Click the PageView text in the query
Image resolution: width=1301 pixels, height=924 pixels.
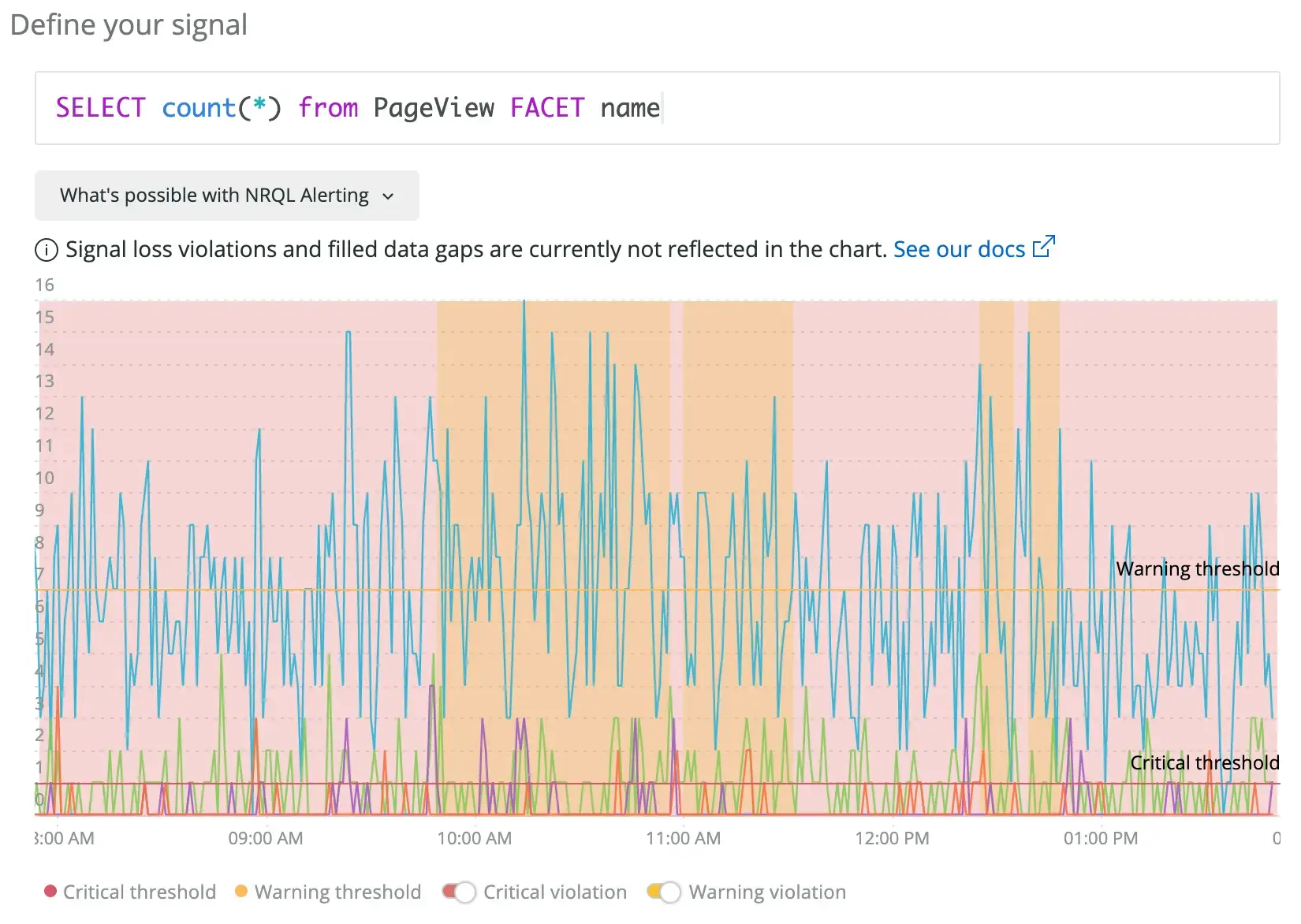pos(434,108)
